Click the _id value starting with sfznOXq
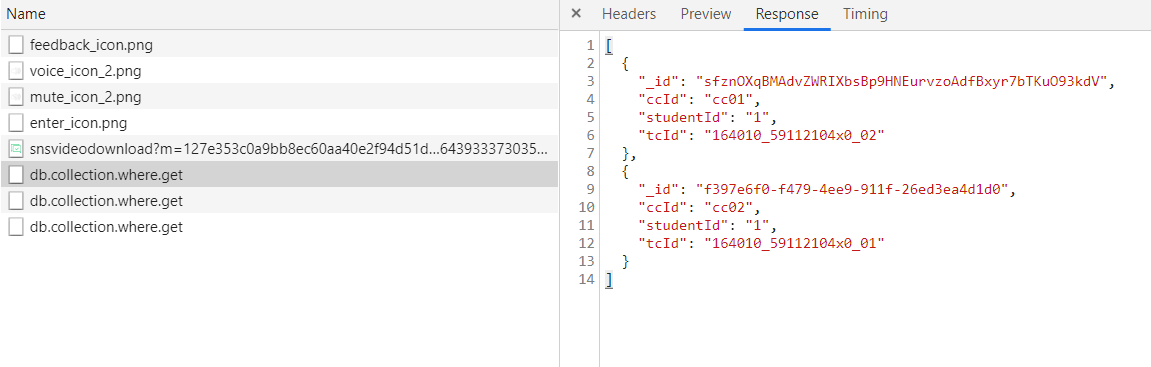Viewport: 1151px width, 367px height. pyautogui.click(x=905, y=81)
